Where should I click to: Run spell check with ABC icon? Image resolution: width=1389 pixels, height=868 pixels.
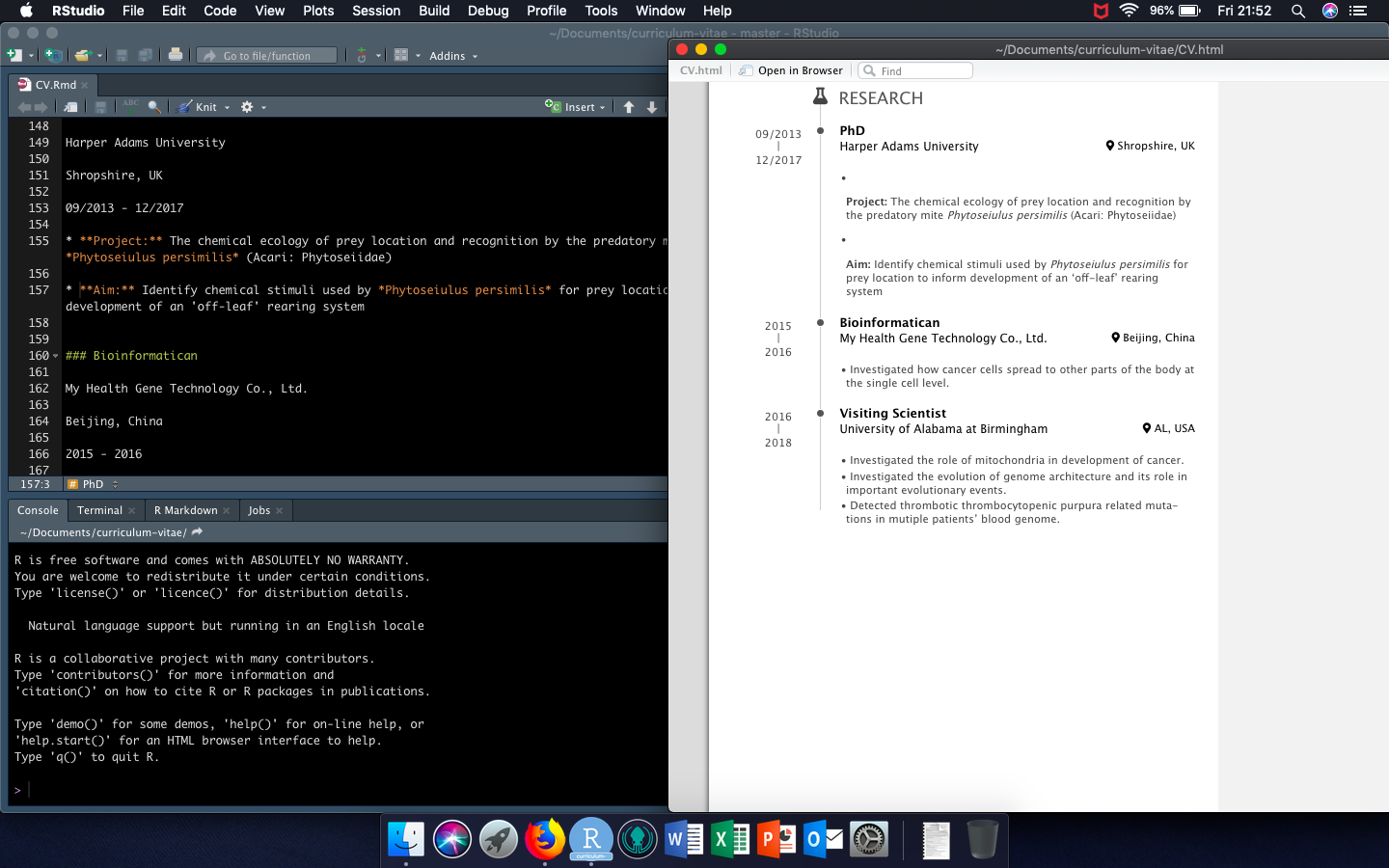130,106
